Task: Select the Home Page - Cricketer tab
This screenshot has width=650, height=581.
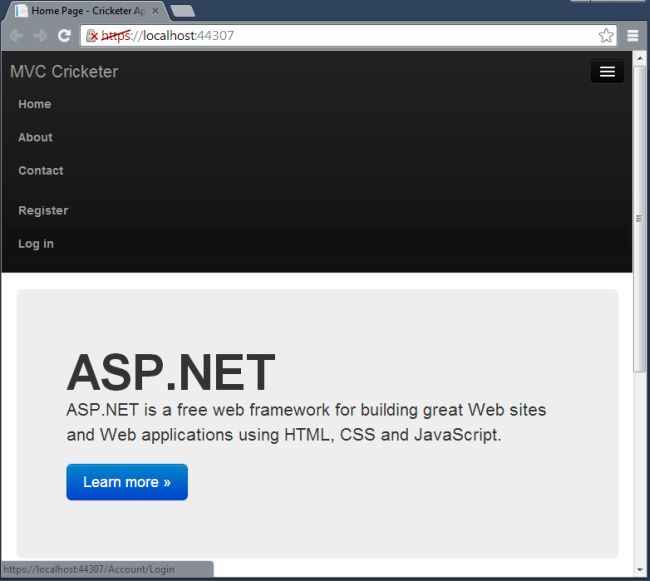Action: (x=86, y=11)
